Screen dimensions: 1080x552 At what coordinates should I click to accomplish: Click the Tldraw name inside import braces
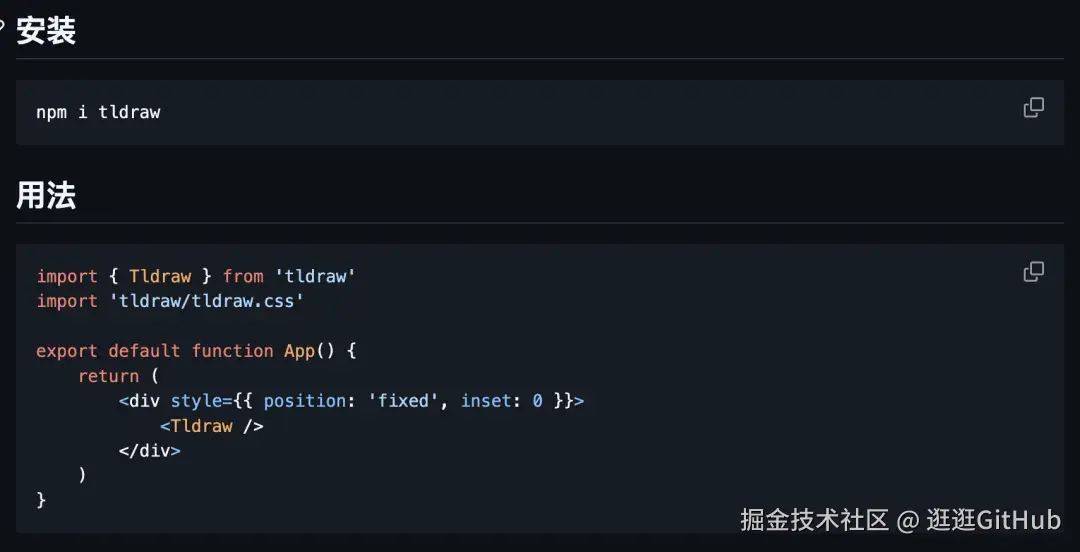coord(160,276)
